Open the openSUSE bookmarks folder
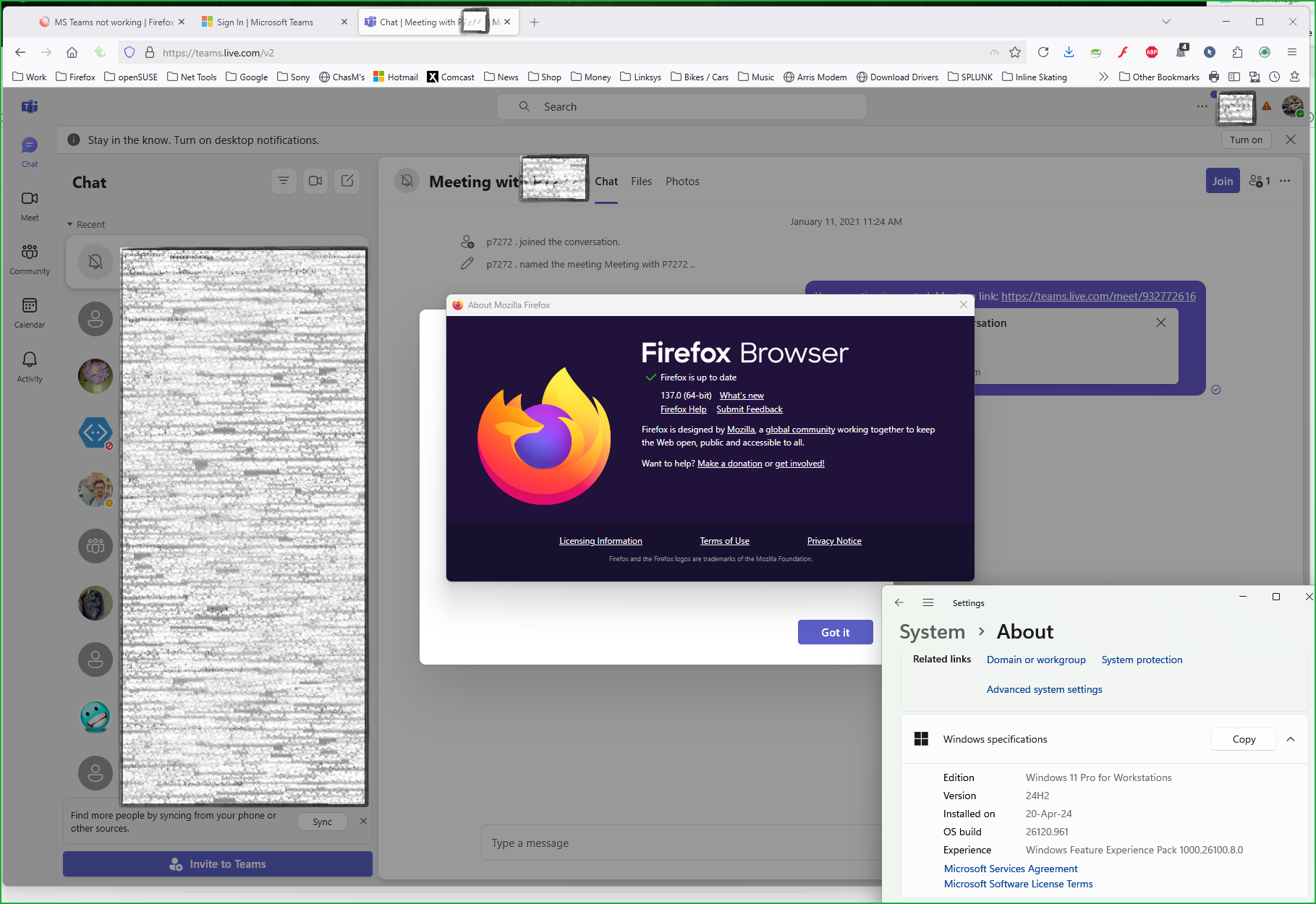1316x904 pixels. [131, 77]
